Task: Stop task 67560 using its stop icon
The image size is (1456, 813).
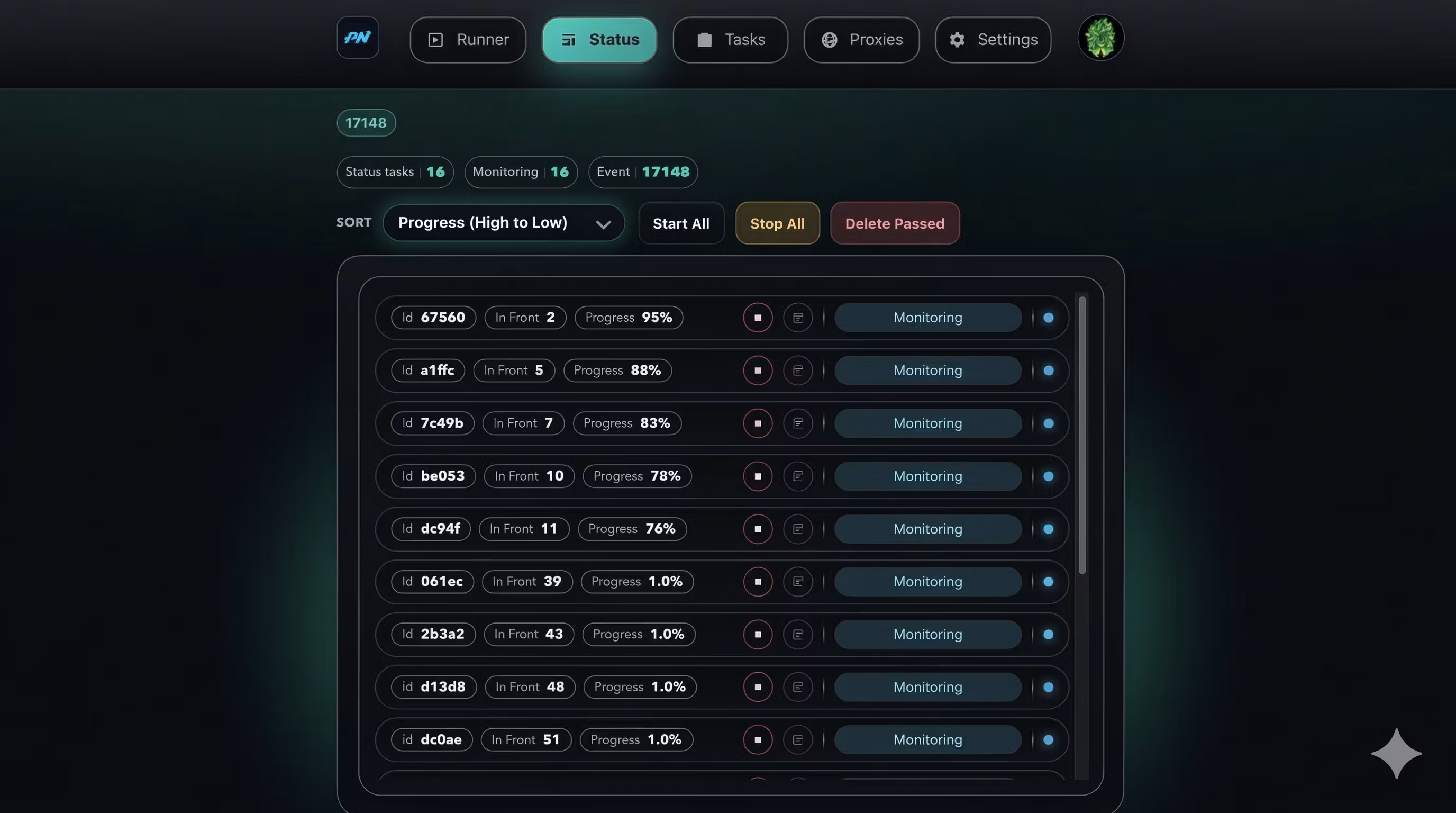Action: point(758,317)
